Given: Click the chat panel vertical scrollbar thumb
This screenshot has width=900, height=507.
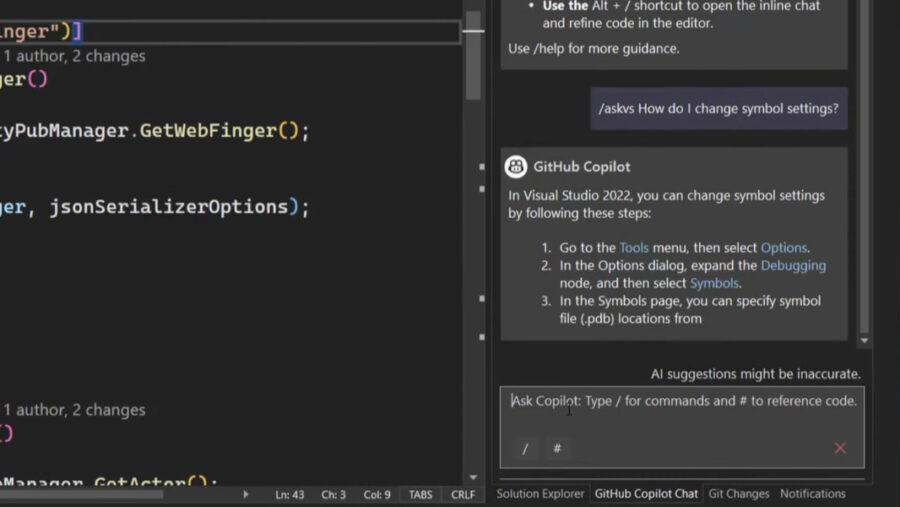Looking at the screenshot, I should click(864, 167).
